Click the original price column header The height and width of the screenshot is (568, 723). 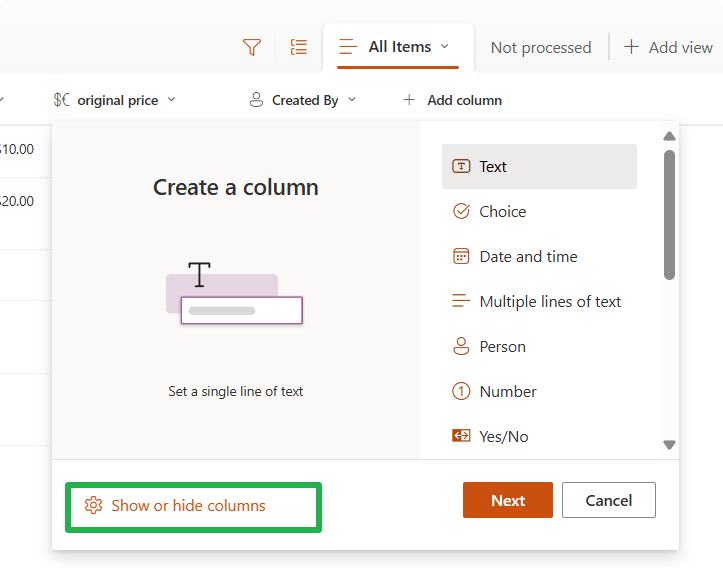(x=114, y=100)
